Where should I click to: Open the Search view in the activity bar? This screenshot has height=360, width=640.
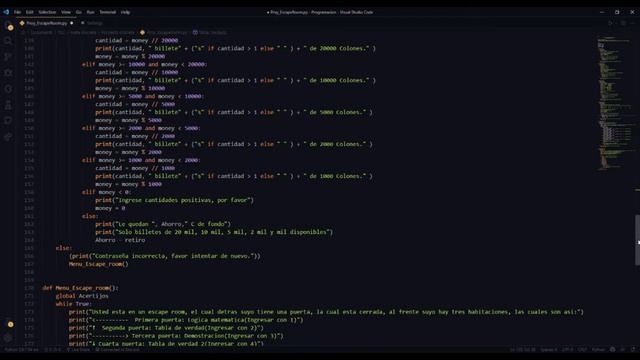pos(8,41)
